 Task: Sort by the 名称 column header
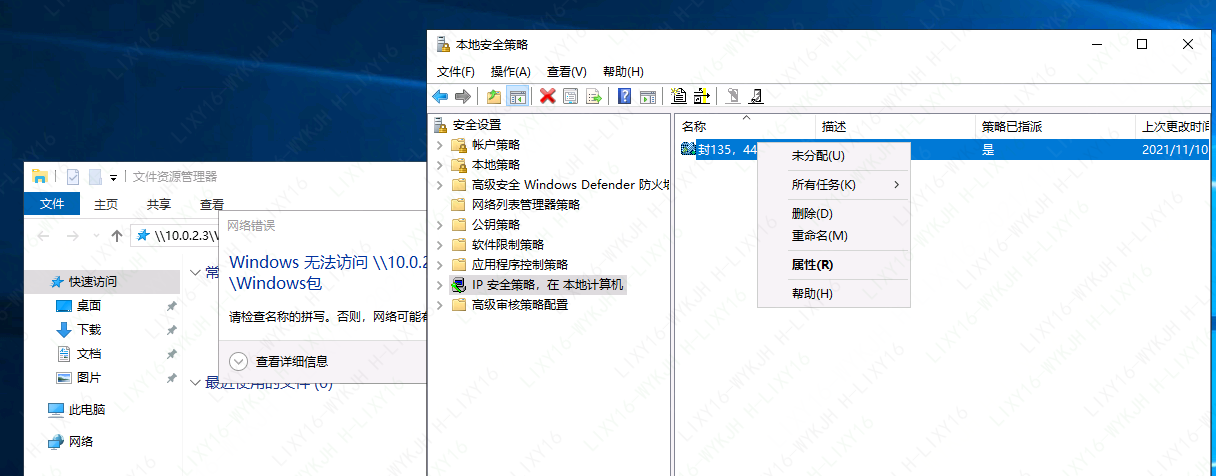(745, 127)
